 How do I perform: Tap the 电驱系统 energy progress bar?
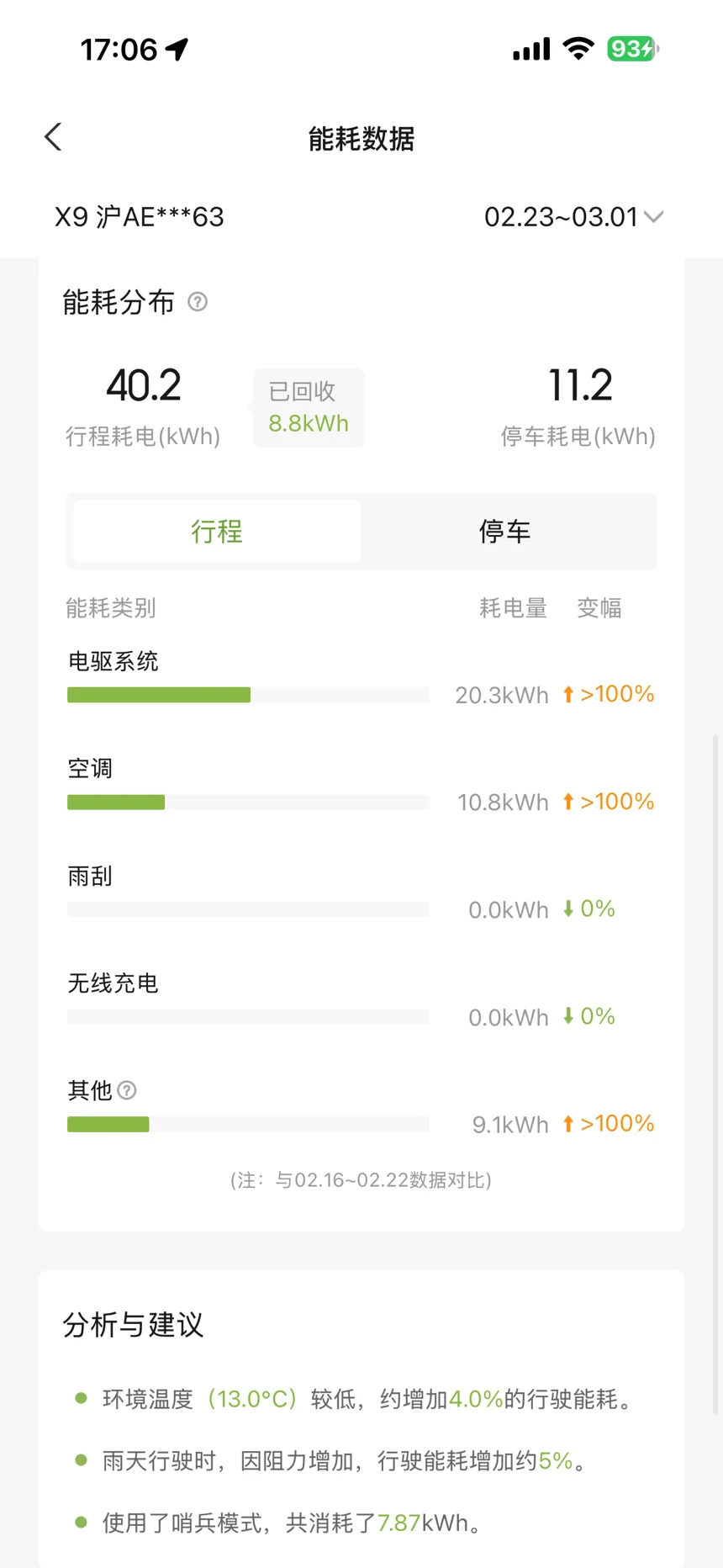tap(248, 695)
